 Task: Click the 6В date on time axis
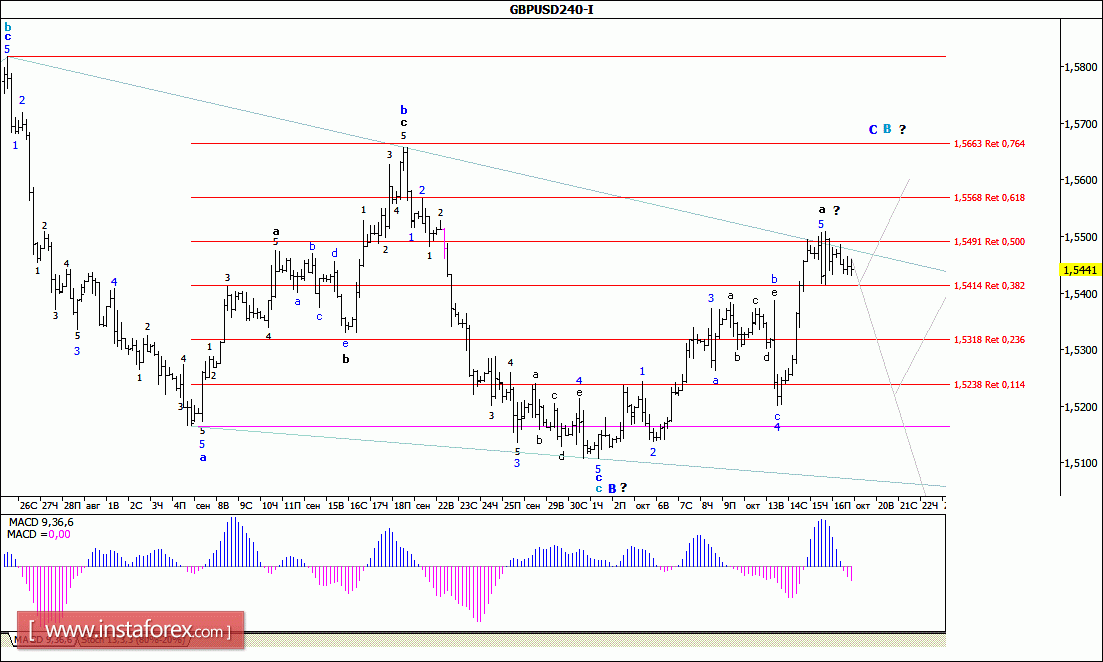(x=663, y=505)
